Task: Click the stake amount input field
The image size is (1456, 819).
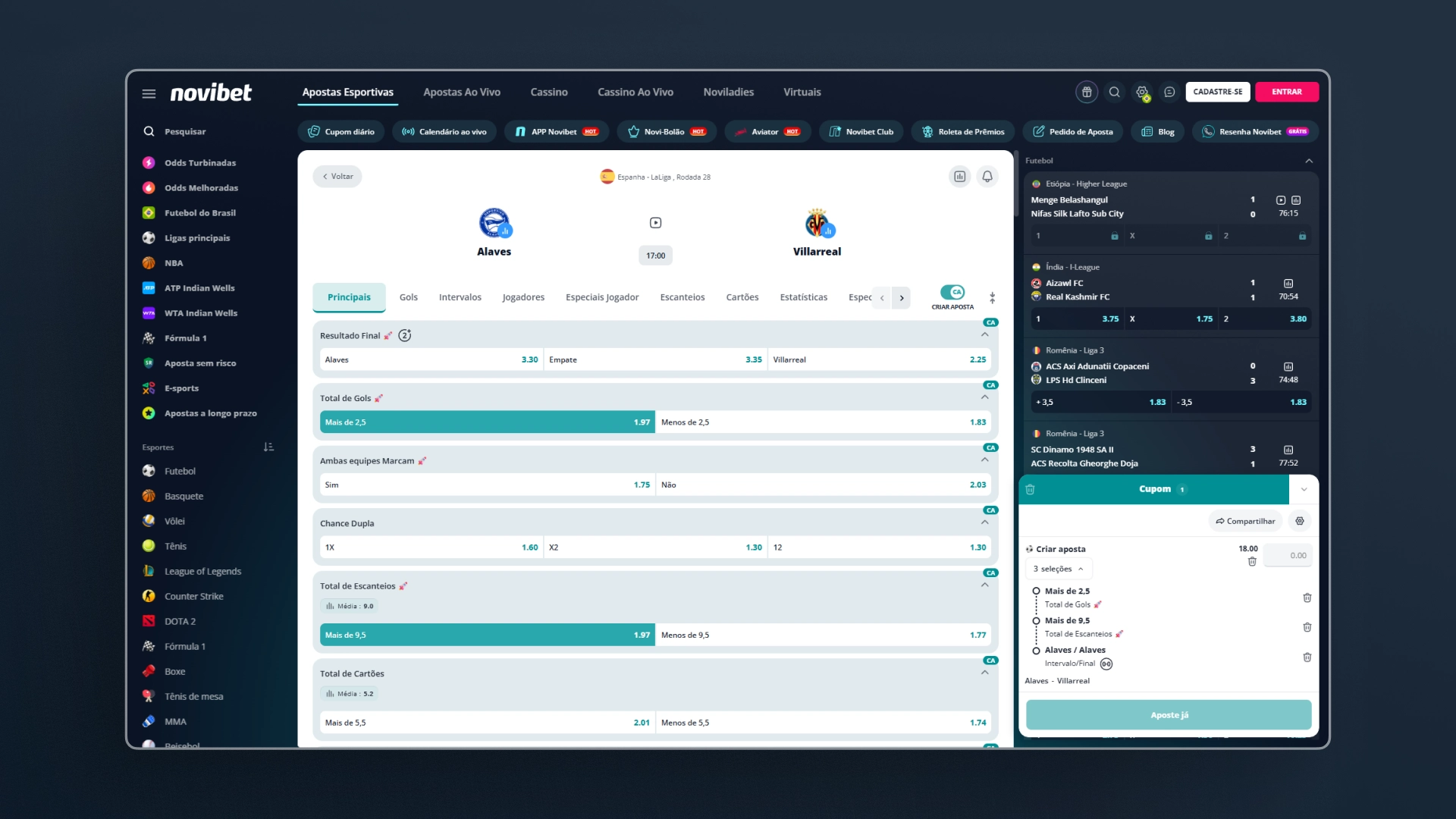Action: pyautogui.click(x=1288, y=555)
